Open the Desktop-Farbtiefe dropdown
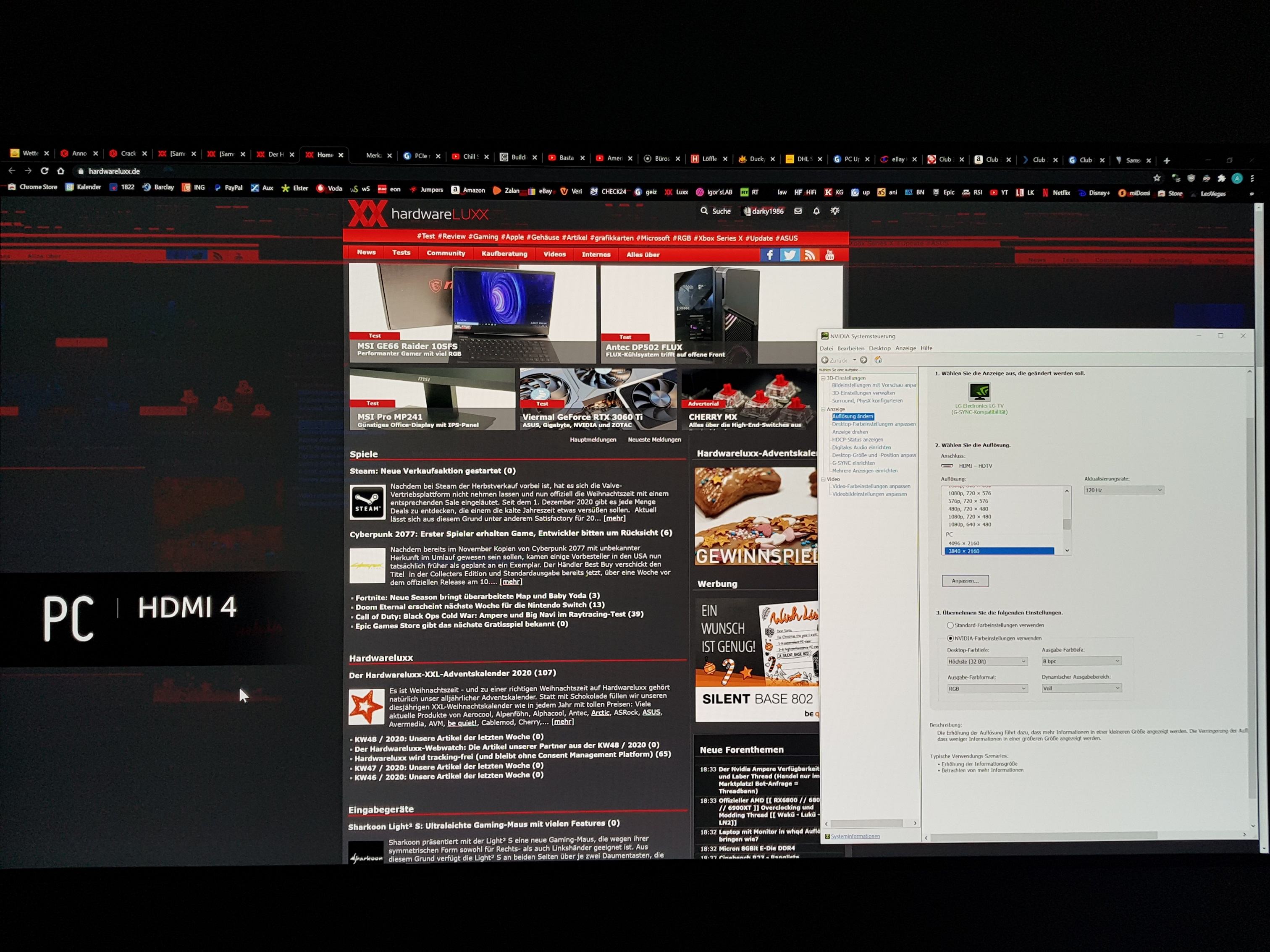This screenshot has width=1270, height=952. [987, 661]
